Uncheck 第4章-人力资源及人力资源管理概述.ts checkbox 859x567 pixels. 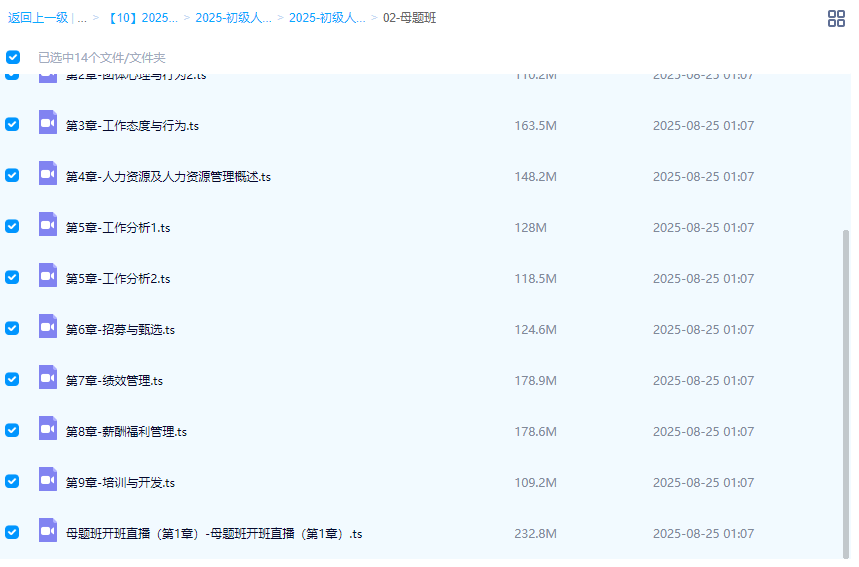pos(12,175)
